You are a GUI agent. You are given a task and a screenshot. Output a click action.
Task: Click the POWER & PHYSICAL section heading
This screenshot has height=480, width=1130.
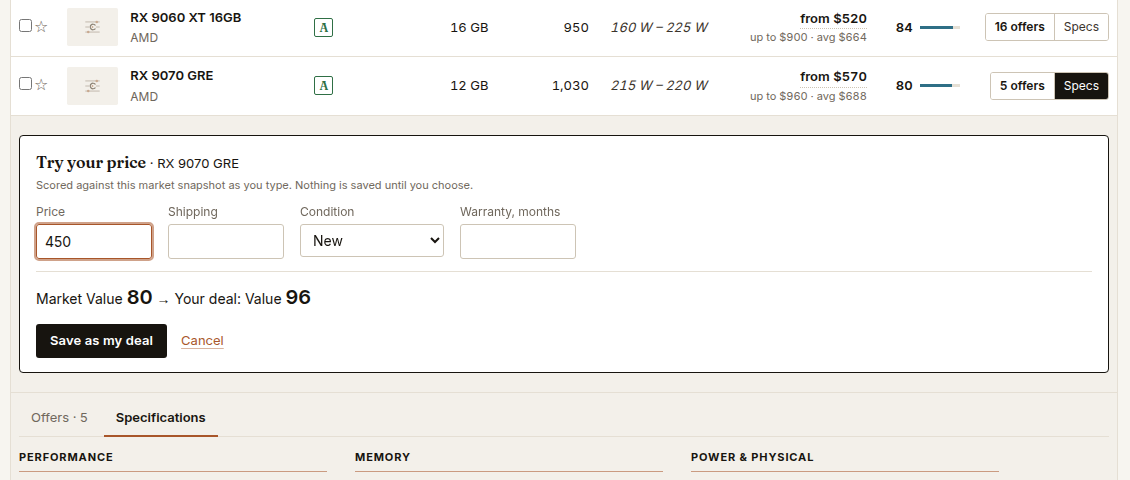(752, 457)
